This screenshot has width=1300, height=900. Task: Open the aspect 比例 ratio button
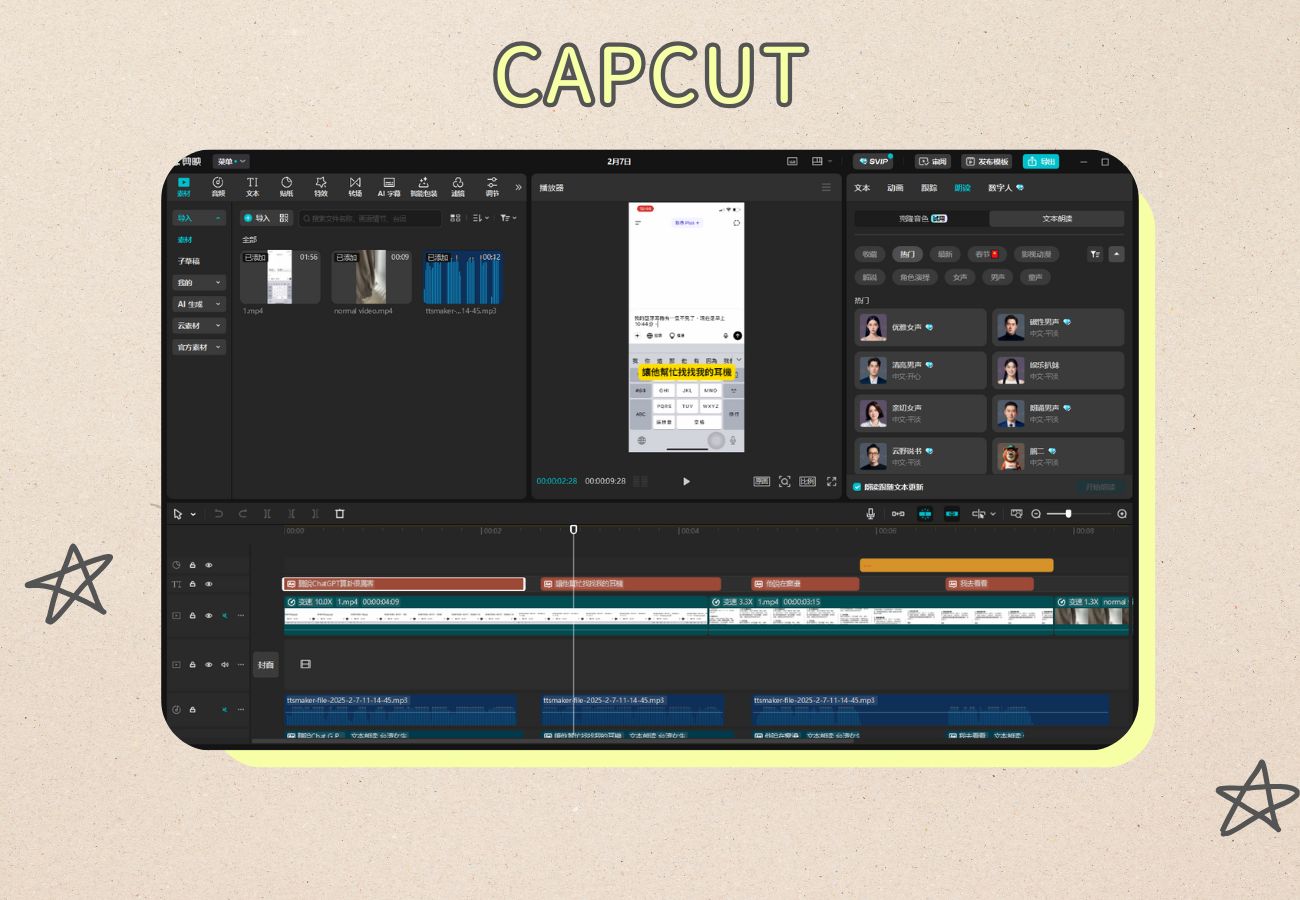807,481
